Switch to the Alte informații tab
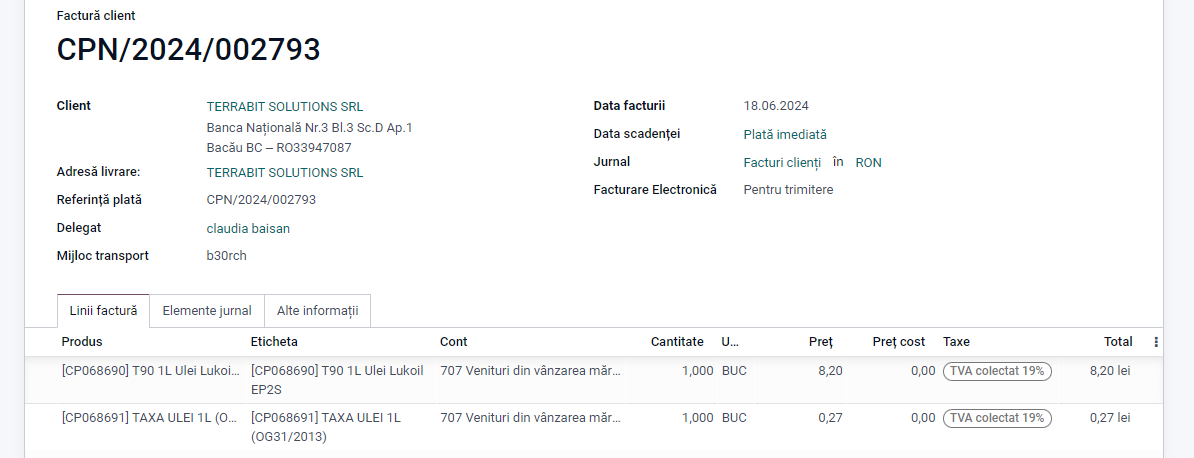1194x458 pixels. (318, 311)
